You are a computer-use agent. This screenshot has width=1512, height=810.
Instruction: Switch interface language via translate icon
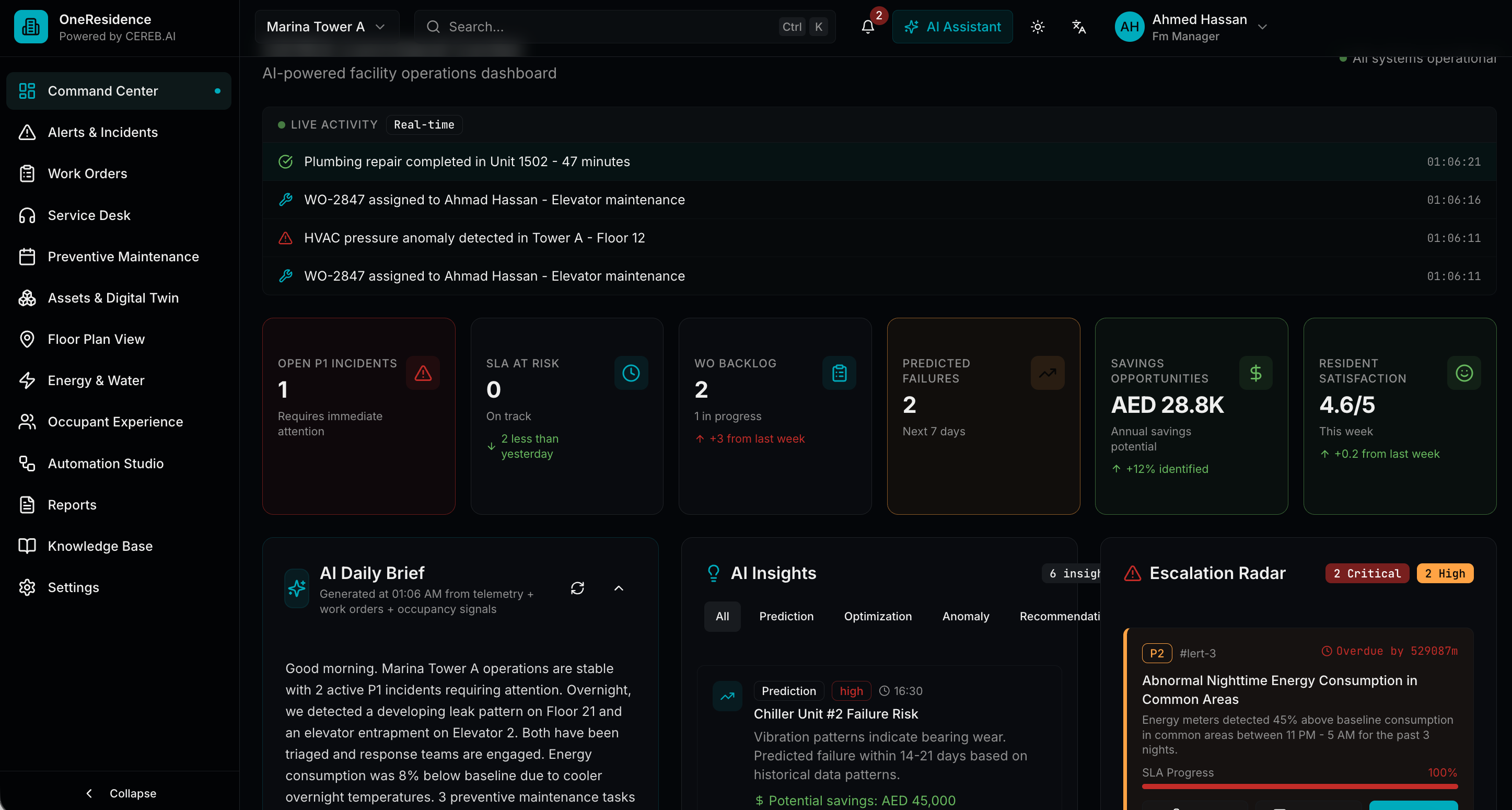pyautogui.click(x=1079, y=27)
